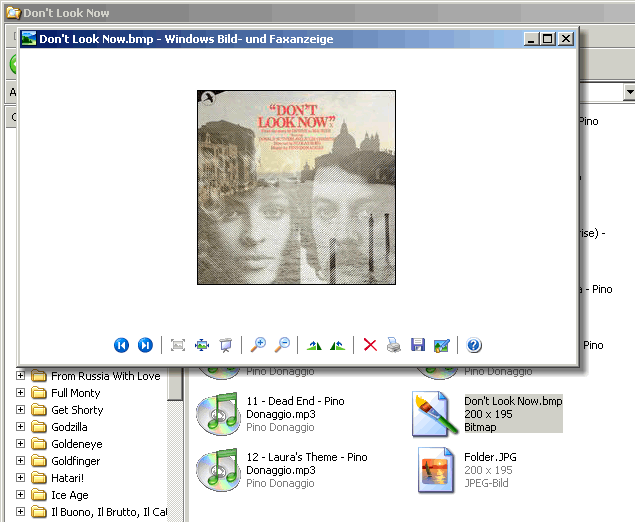Click 12 - Laura's Theme file name
635x522 pixels.
coord(307,463)
